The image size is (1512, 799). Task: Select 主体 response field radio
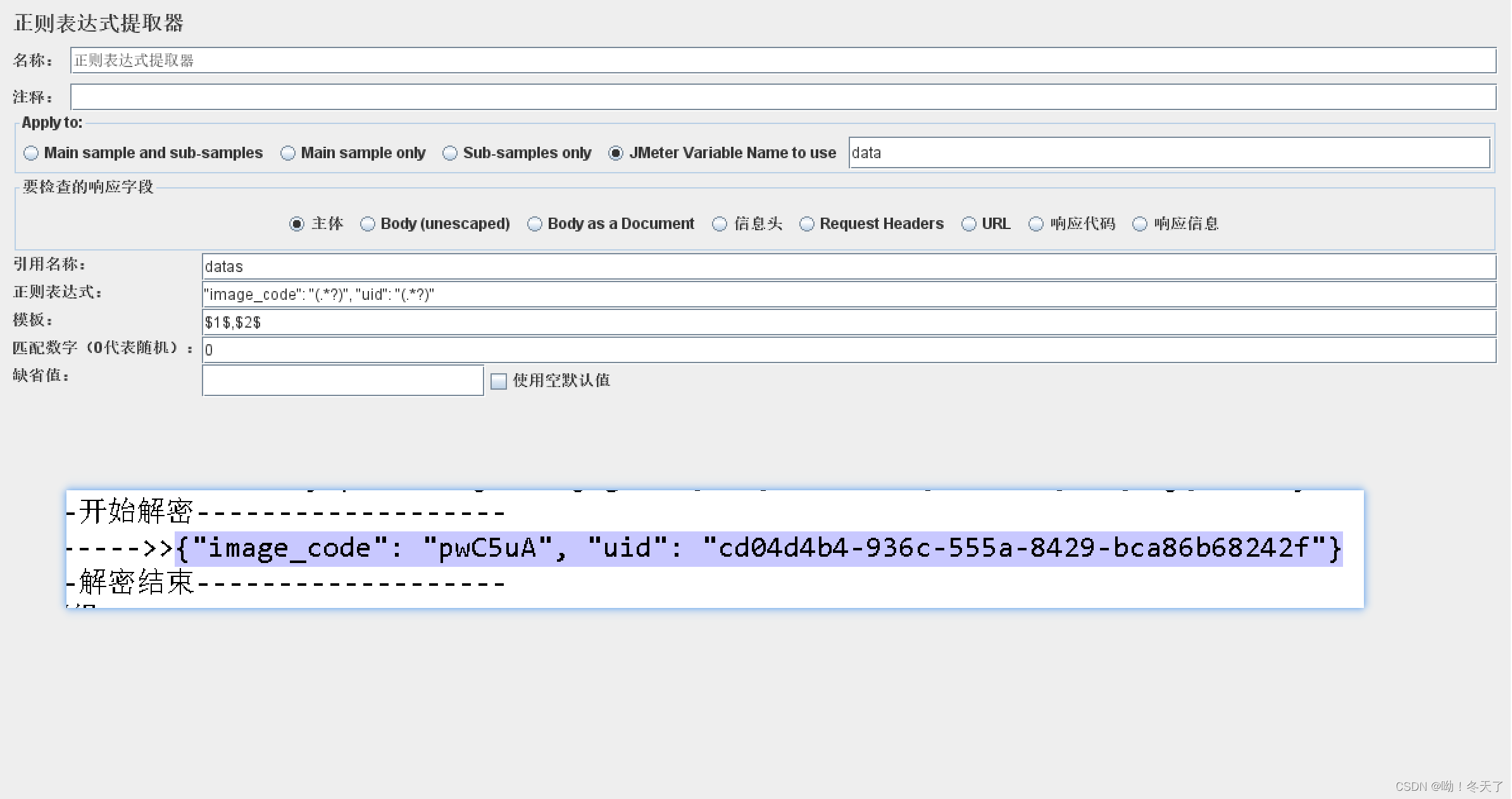(x=297, y=224)
